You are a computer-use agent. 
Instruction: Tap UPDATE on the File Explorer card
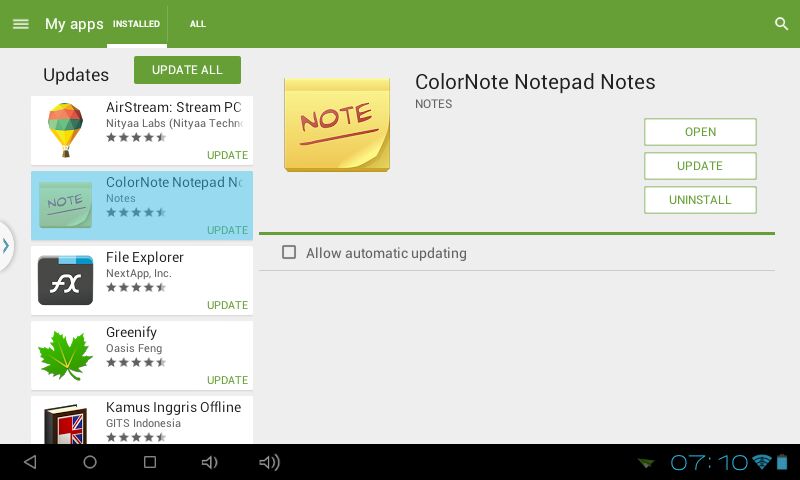[x=227, y=305]
